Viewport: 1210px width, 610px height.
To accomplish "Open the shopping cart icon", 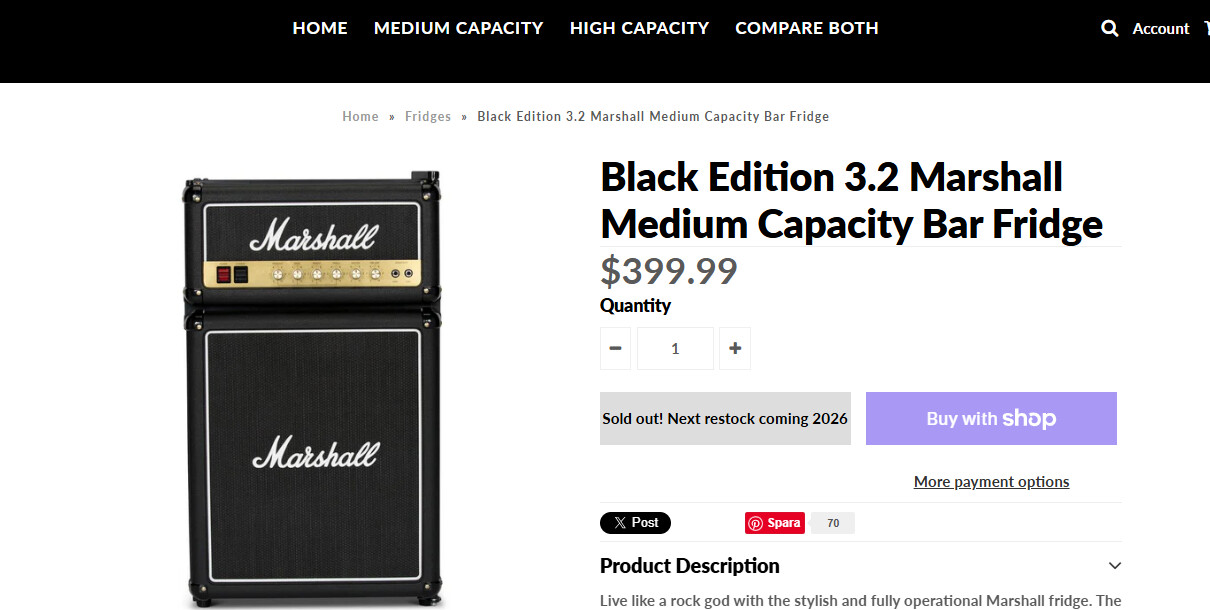I will pos(1206,29).
